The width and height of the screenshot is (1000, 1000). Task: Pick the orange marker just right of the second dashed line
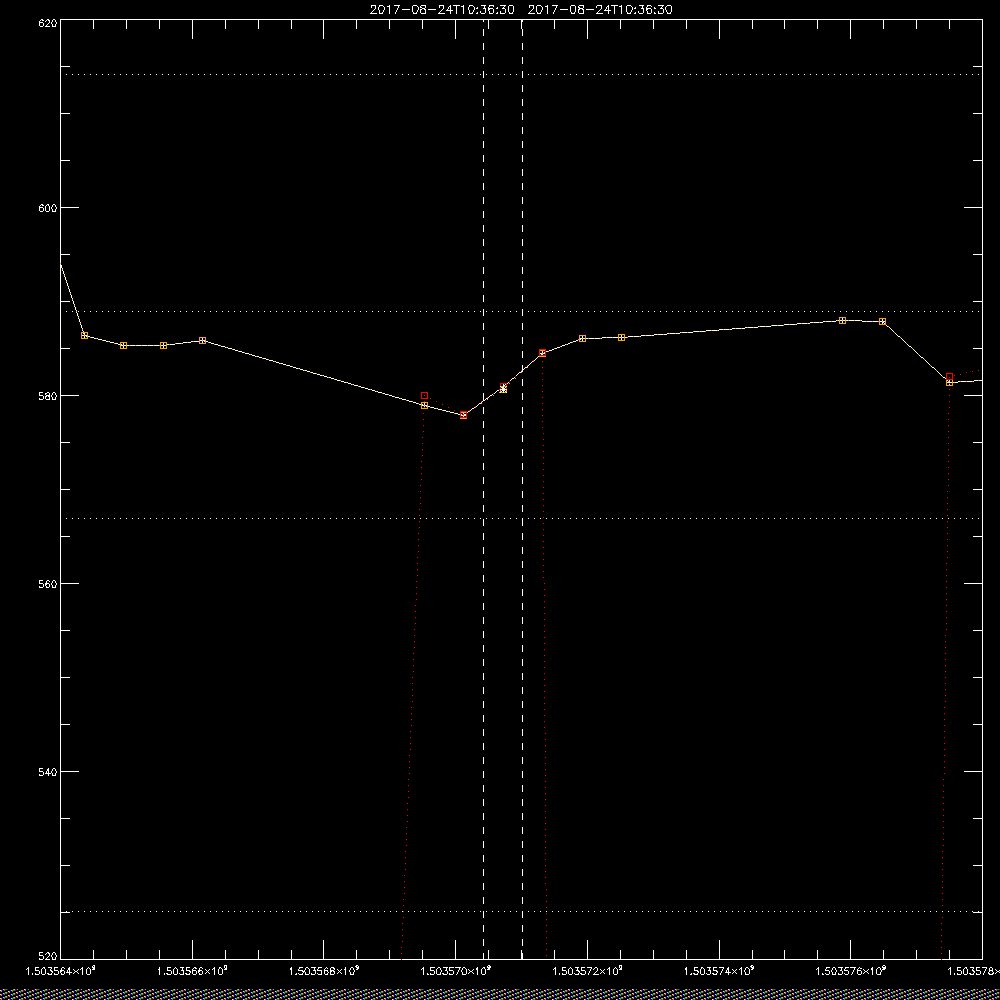click(x=543, y=353)
